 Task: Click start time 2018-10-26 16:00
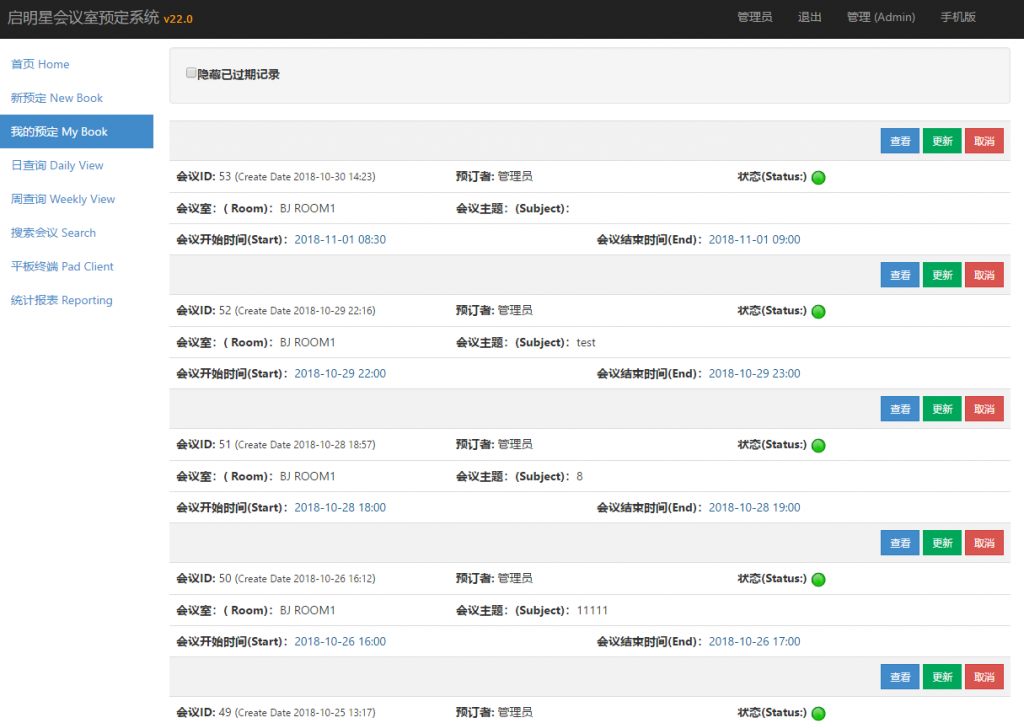coord(340,641)
